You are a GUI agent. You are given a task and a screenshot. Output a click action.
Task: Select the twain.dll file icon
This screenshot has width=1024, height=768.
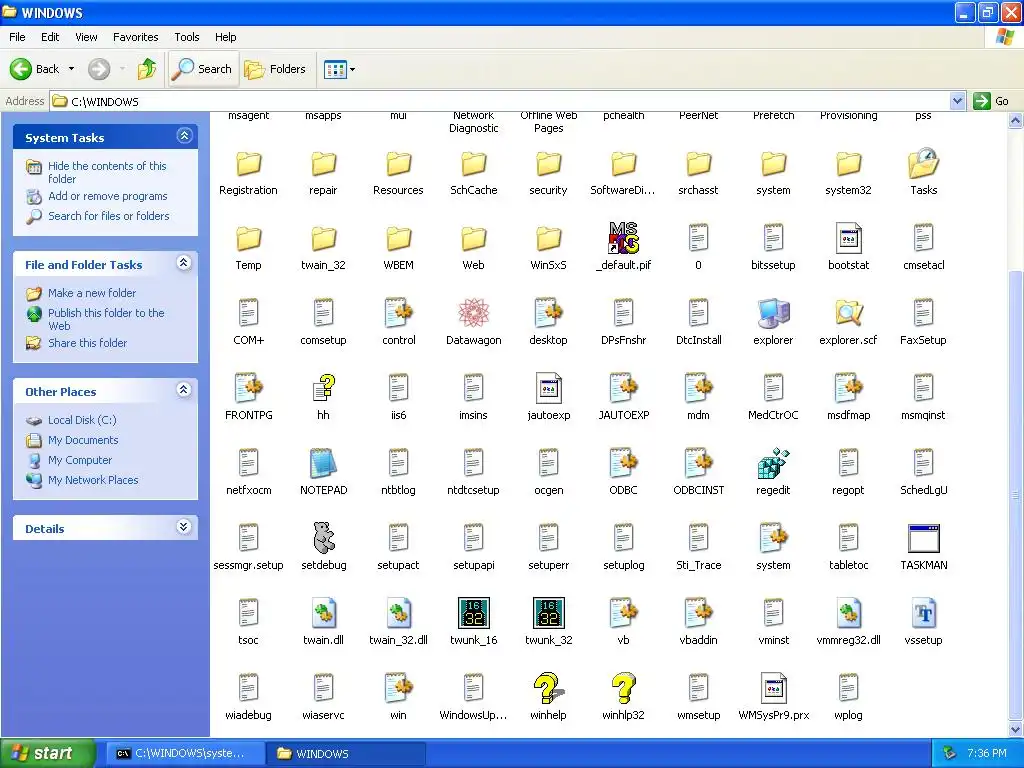coord(323,613)
